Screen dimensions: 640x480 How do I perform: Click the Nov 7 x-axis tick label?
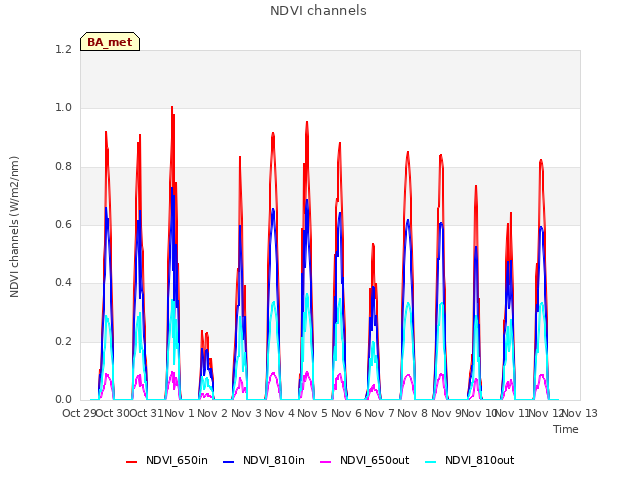(379, 413)
